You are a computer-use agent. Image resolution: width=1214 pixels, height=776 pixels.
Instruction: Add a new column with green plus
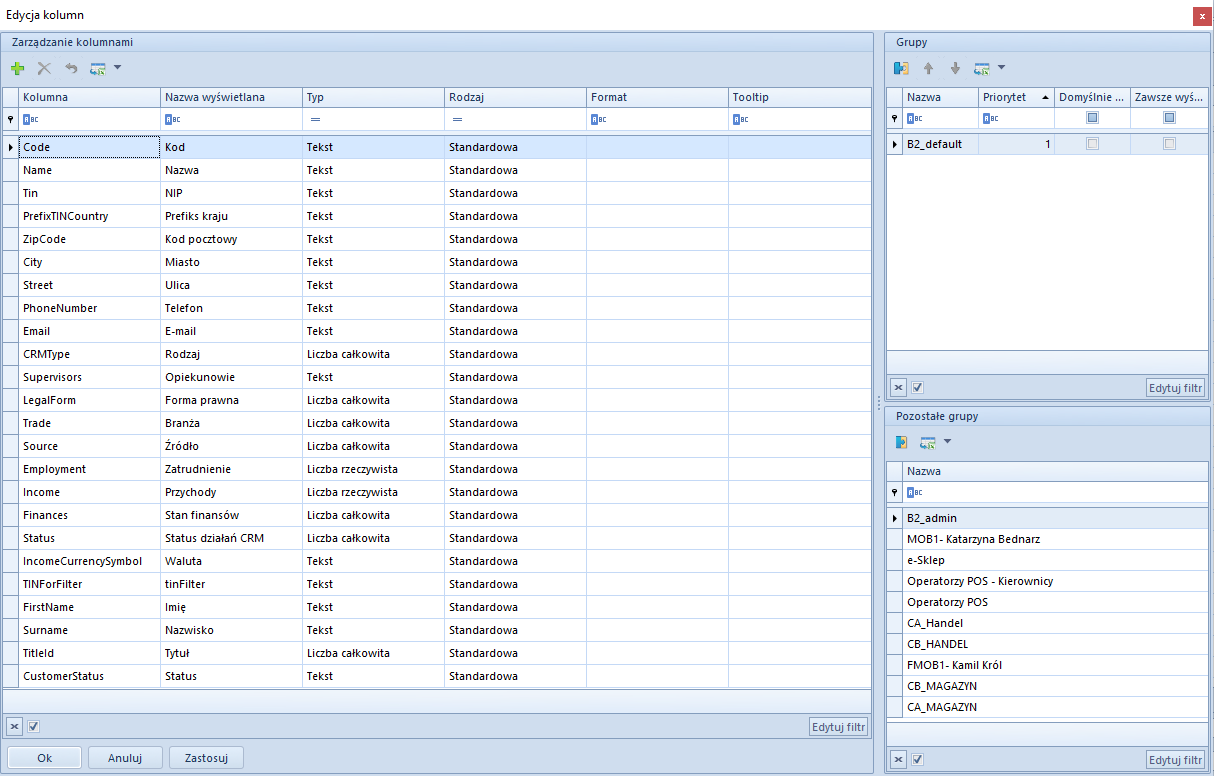tap(18, 68)
